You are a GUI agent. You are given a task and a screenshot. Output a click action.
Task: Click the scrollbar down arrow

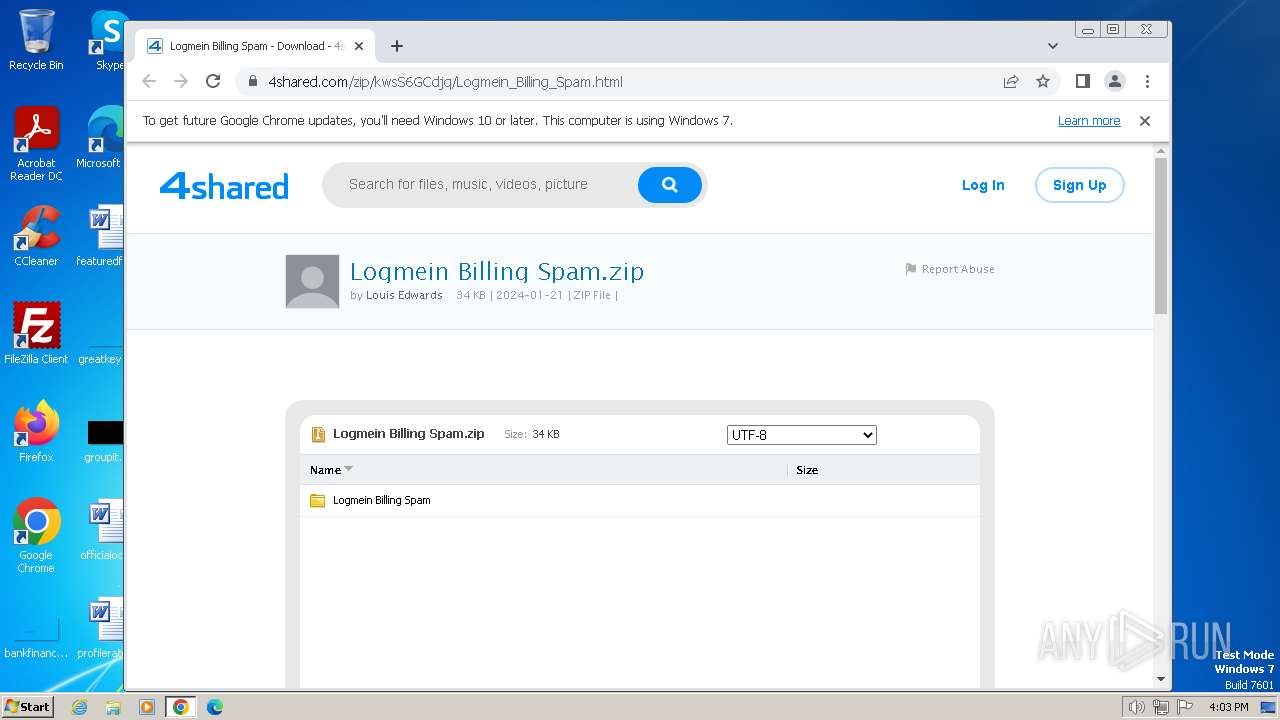click(1161, 679)
